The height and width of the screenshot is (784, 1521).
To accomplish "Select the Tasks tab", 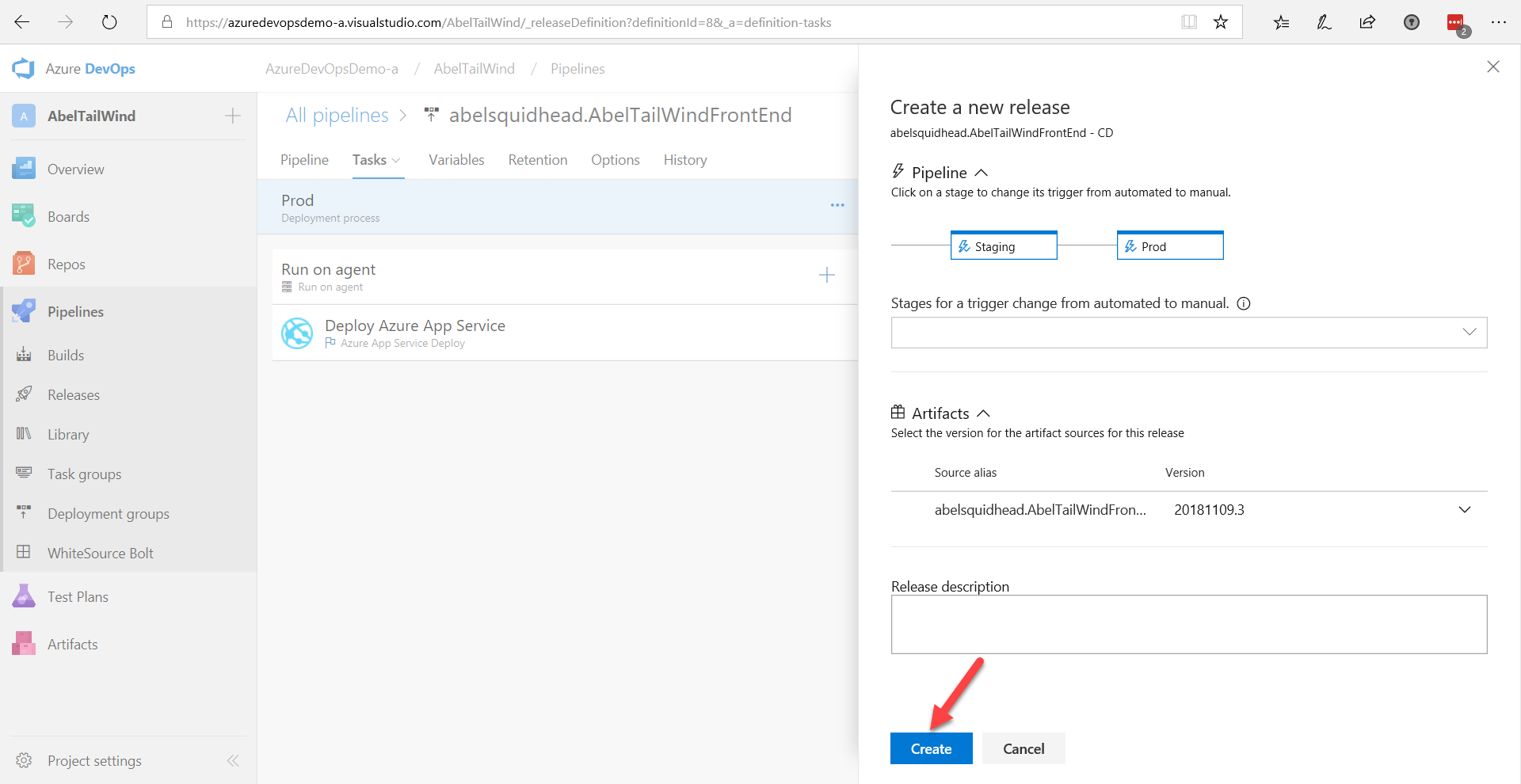I will [369, 160].
